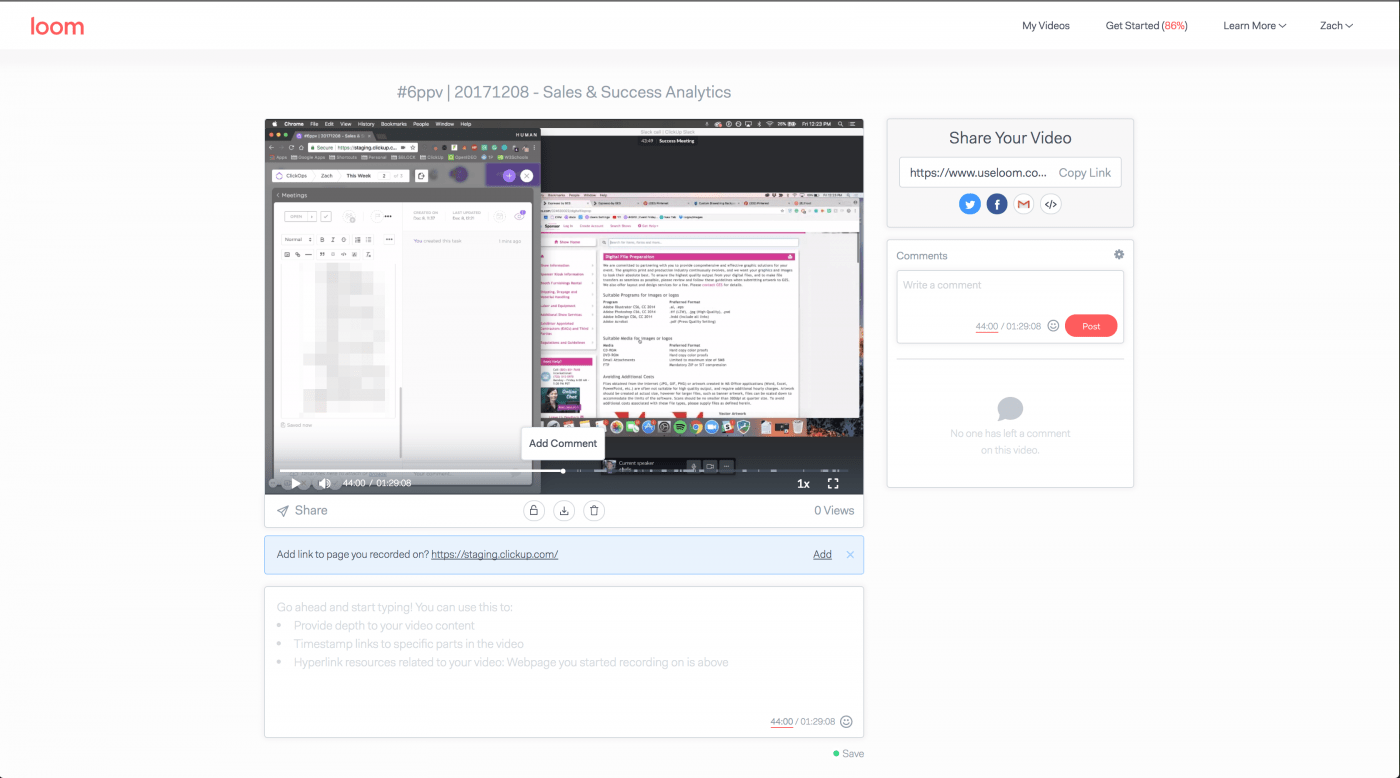The width and height of the screenshot is (1400, 778).
Task: Open the Zach account dropdown
Action: (x=1336, y=26)
